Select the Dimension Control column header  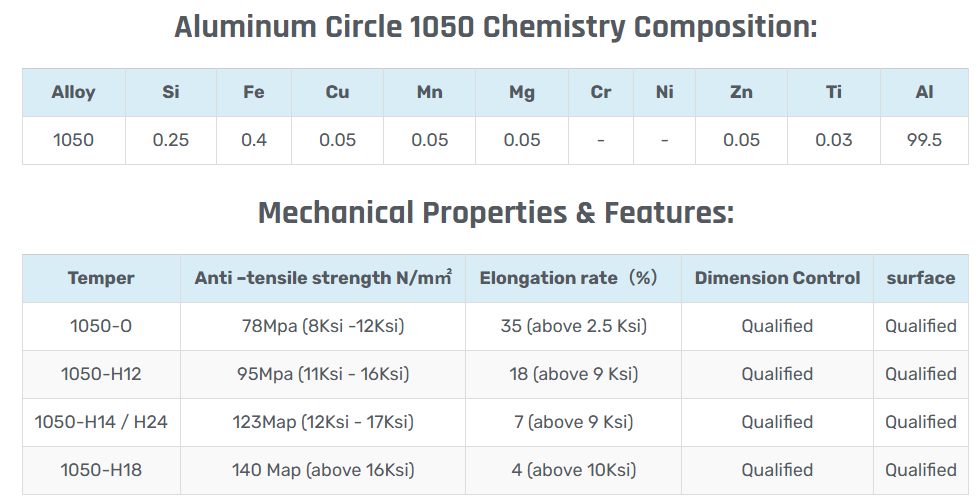click(x=777, y=278)
